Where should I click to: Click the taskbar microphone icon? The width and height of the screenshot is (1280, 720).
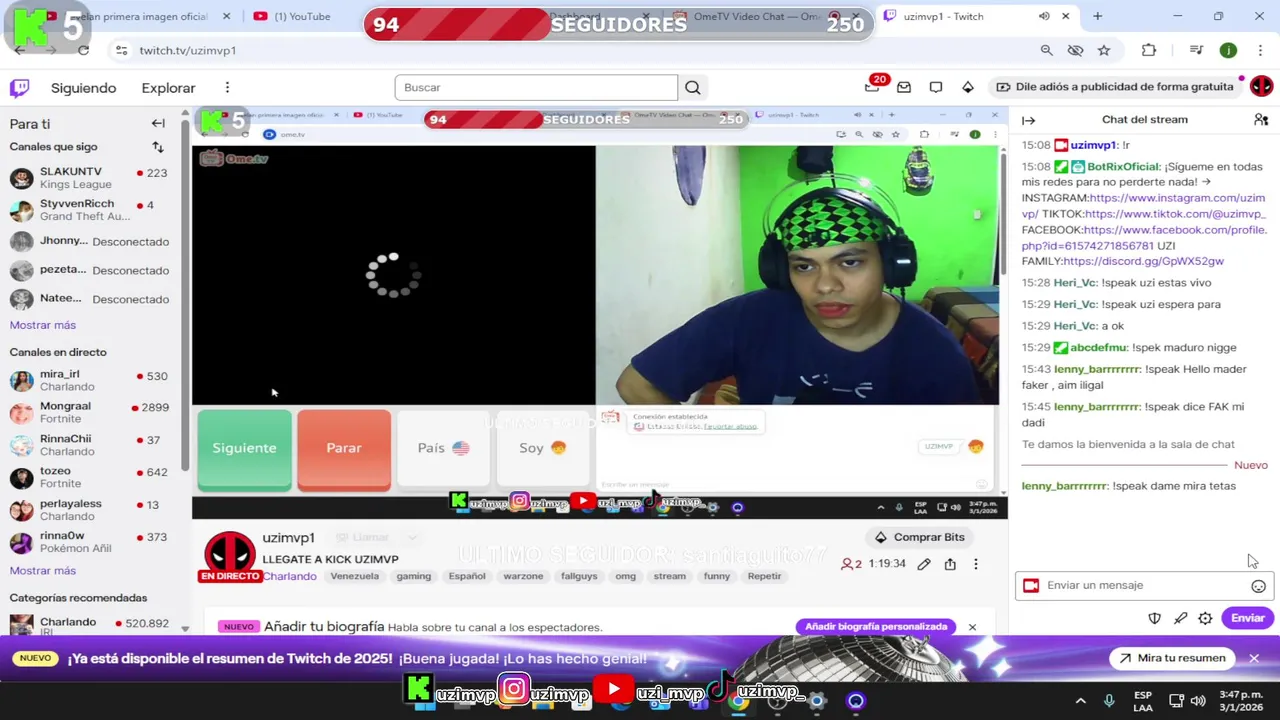(x=1108, y=701)
